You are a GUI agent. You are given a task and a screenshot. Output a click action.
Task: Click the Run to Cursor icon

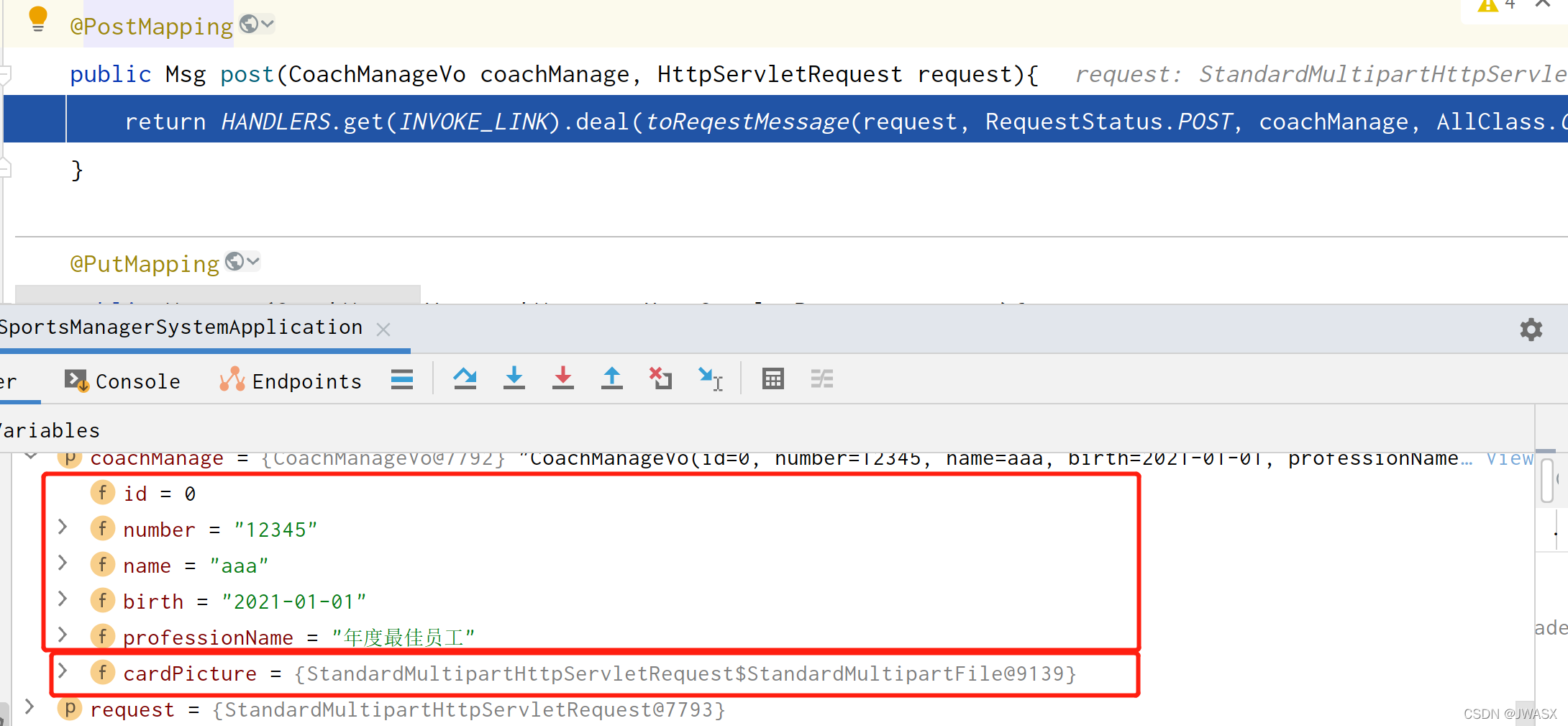711,378
